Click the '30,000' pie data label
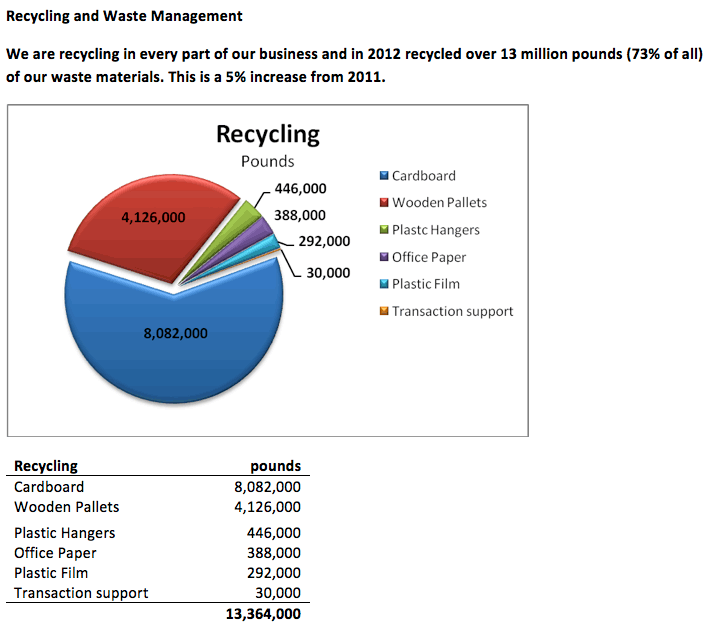Image resolution: width=708 pixels, height=629 pixels. 328,273
